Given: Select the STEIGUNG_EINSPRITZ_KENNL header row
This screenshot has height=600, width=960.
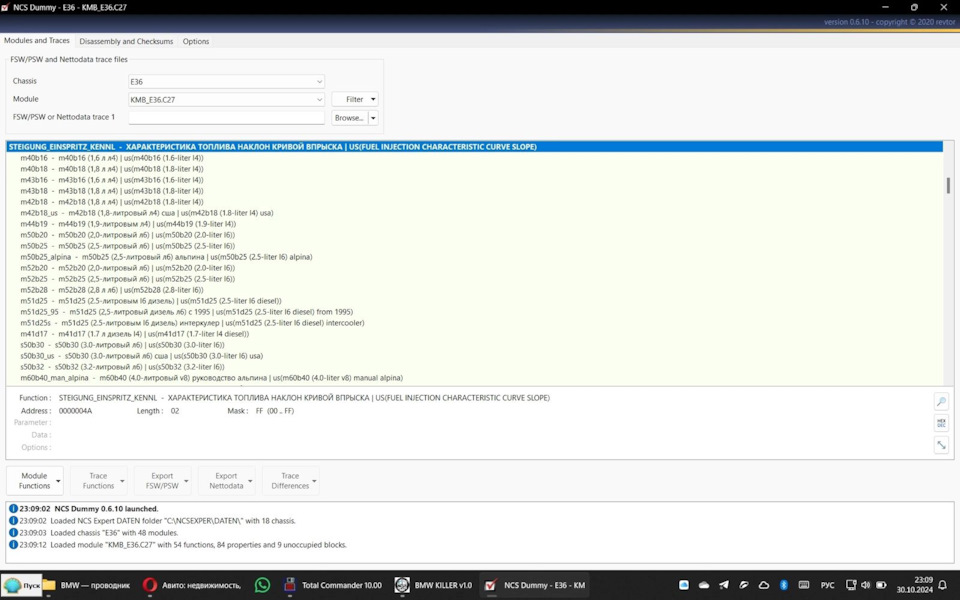Looking at the screenshot, I should (x=474, y=147).
